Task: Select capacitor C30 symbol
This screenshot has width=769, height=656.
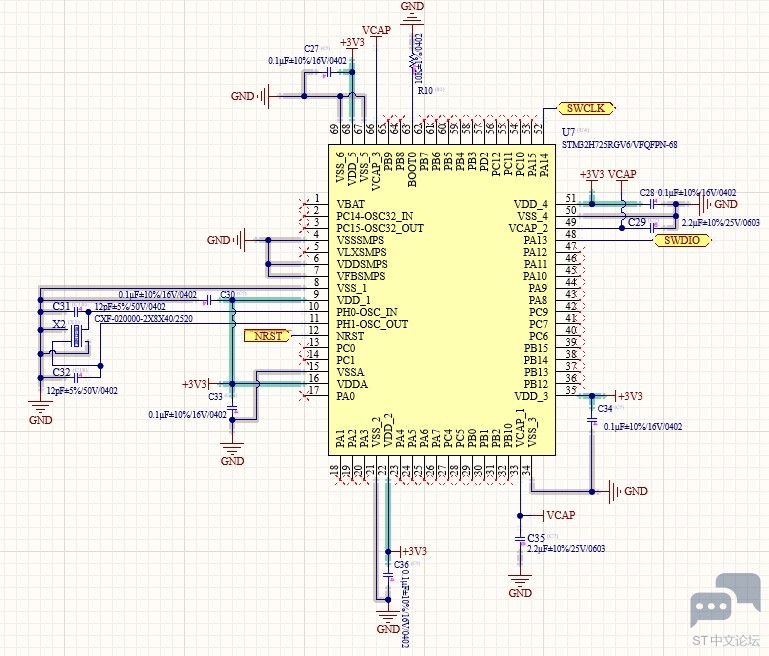Action: click(x=209, y=300)
